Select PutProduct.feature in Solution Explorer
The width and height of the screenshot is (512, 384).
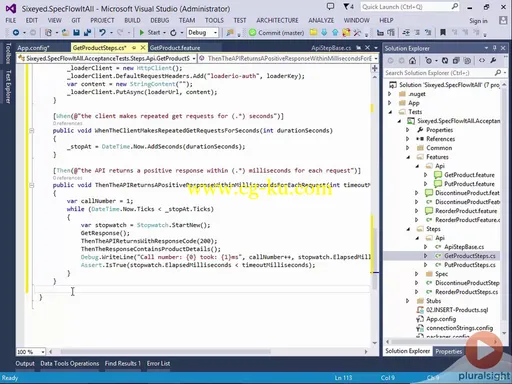point(469,184)
